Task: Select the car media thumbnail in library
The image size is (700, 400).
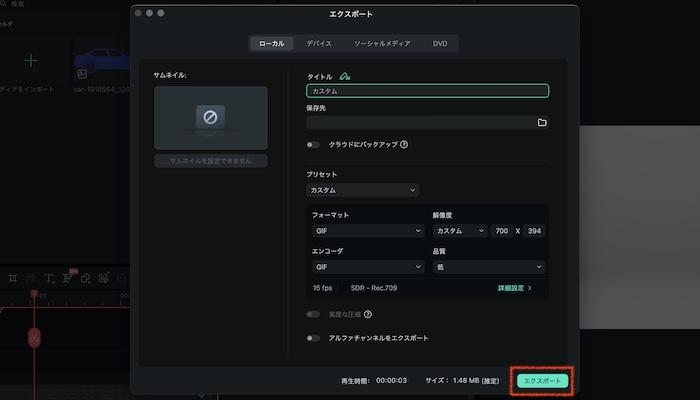Action: click(x=102, y=62)
